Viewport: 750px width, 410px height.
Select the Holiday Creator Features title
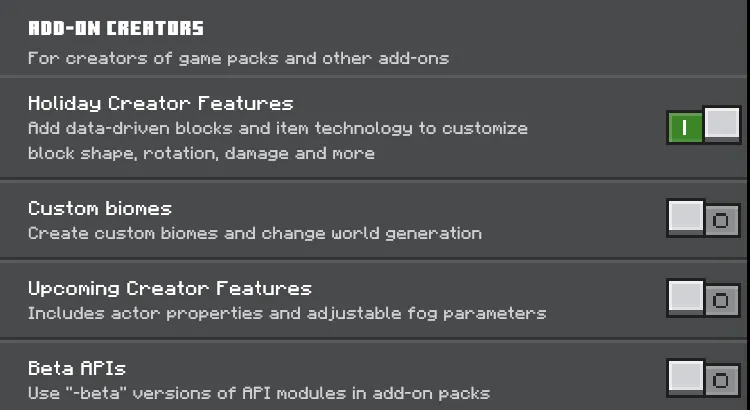click(x=161, y=103)
